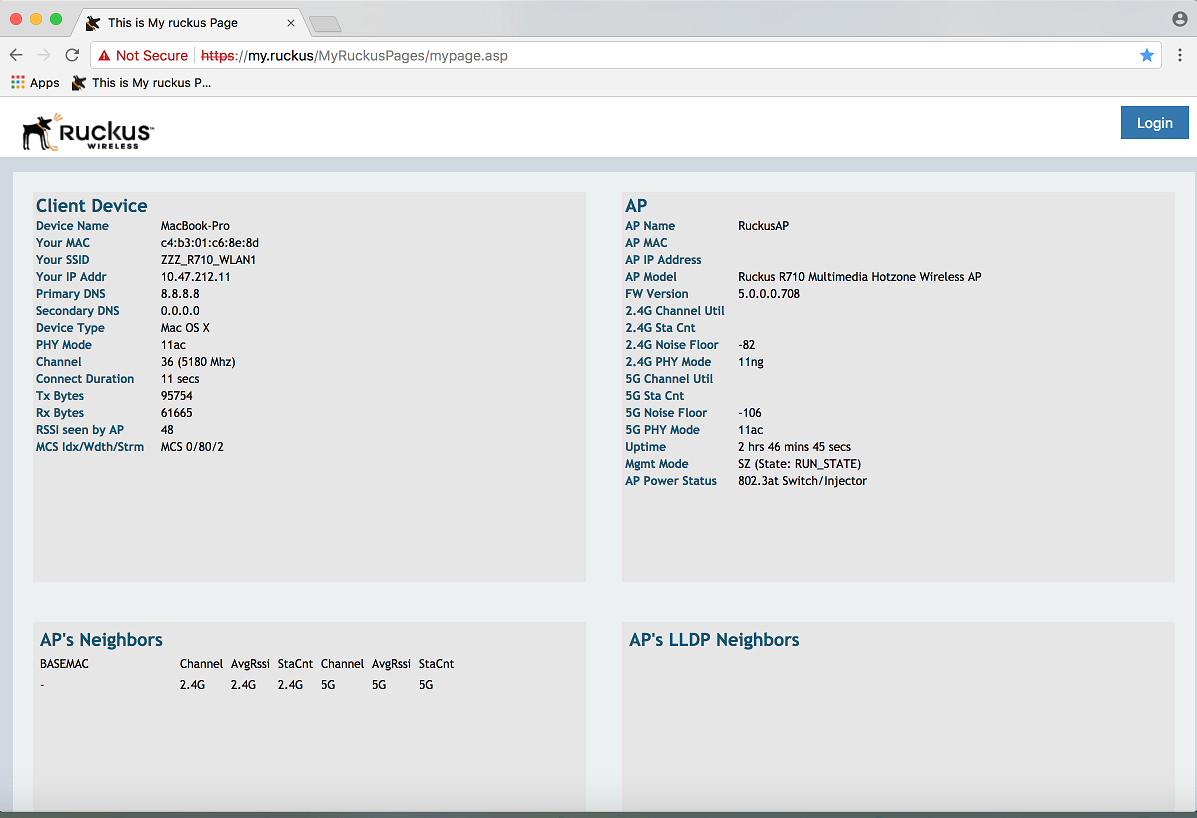Click the Not Secure warning icon

(x=104, y=56)
